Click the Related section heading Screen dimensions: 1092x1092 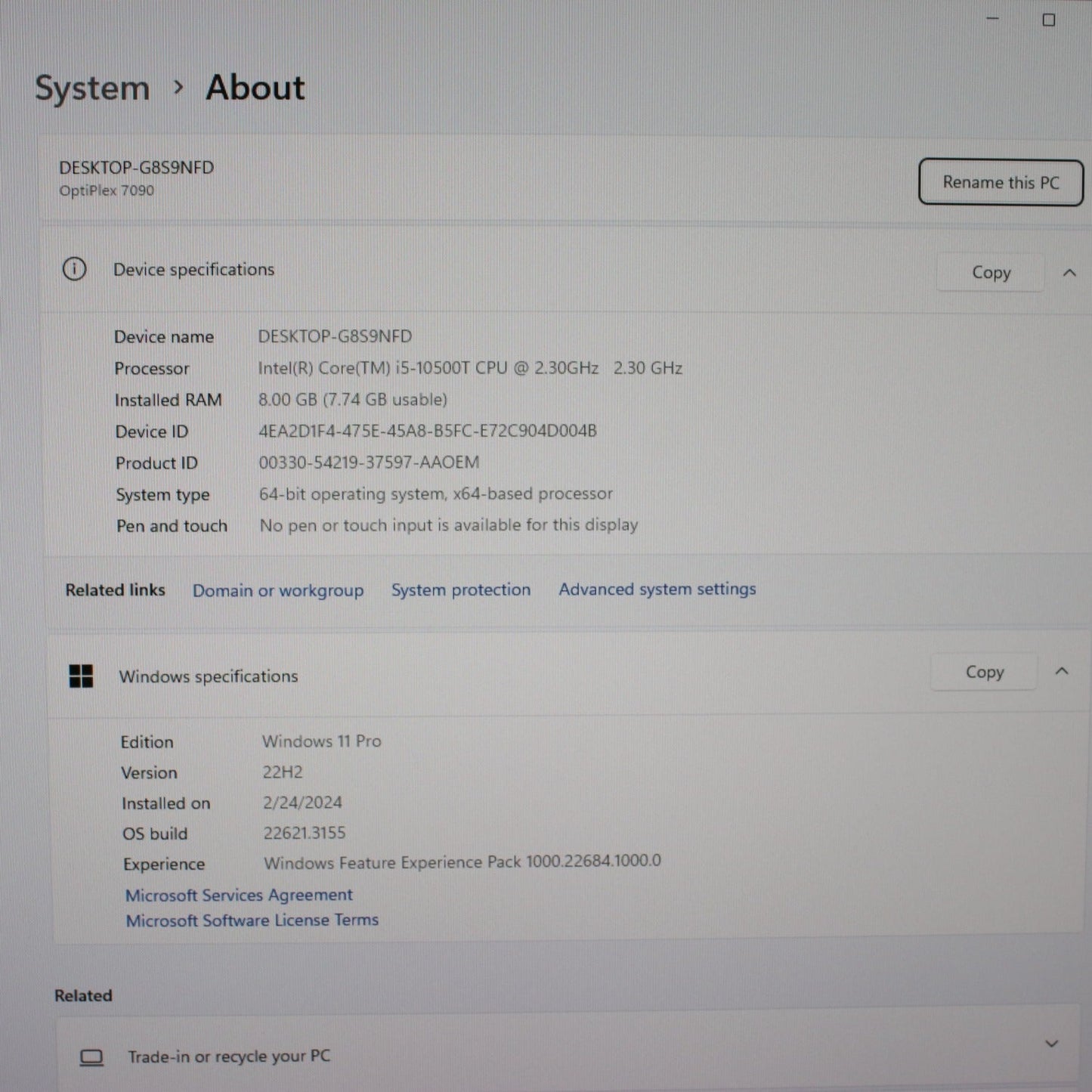click(x=83, y=995)
